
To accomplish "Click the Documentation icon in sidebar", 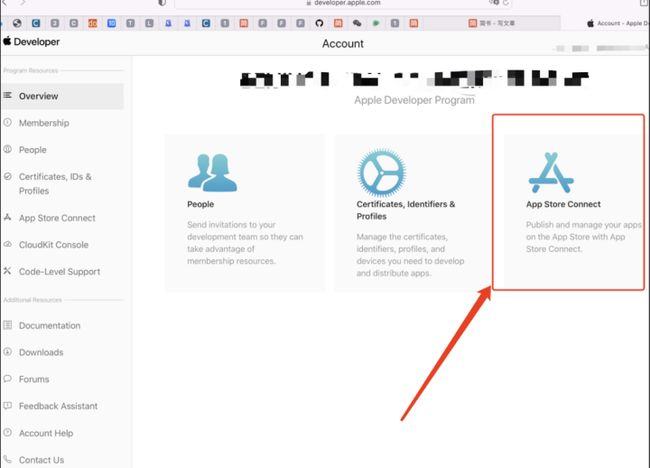I will [7, 325].
